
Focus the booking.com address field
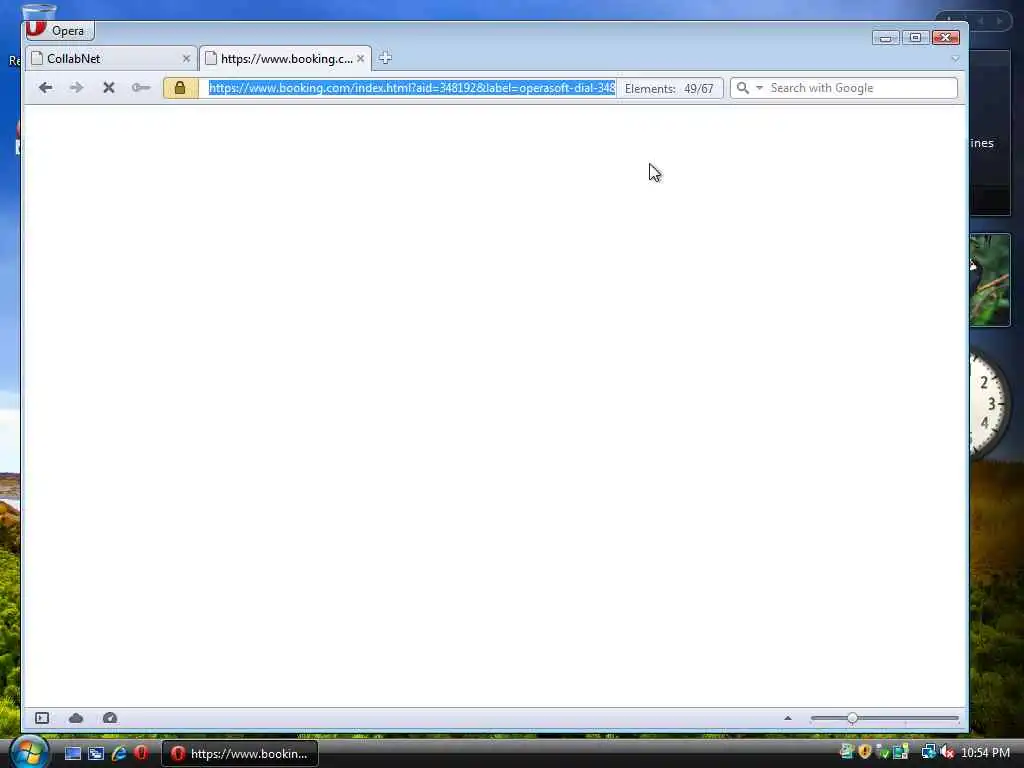click(x=411, y=88)
